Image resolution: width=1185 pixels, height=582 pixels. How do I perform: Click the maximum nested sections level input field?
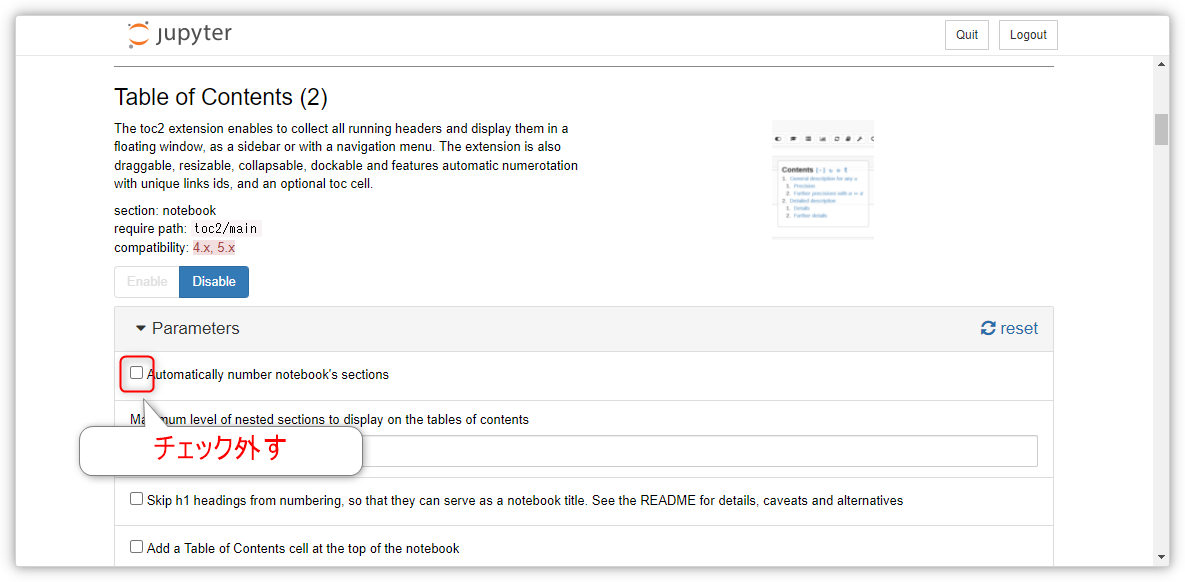(583, 450)
